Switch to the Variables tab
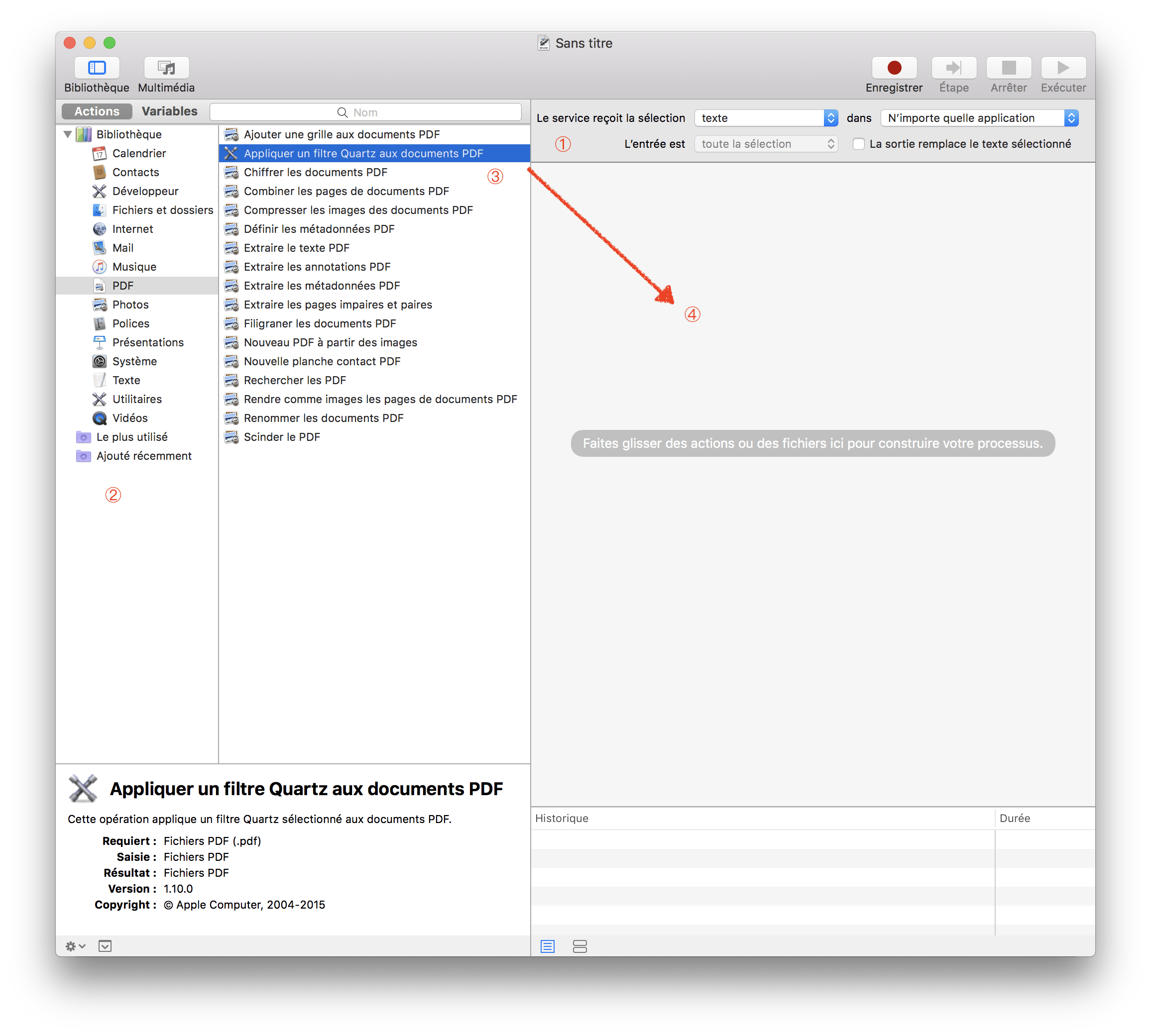1151x1036 pixels. pos(169,111)
